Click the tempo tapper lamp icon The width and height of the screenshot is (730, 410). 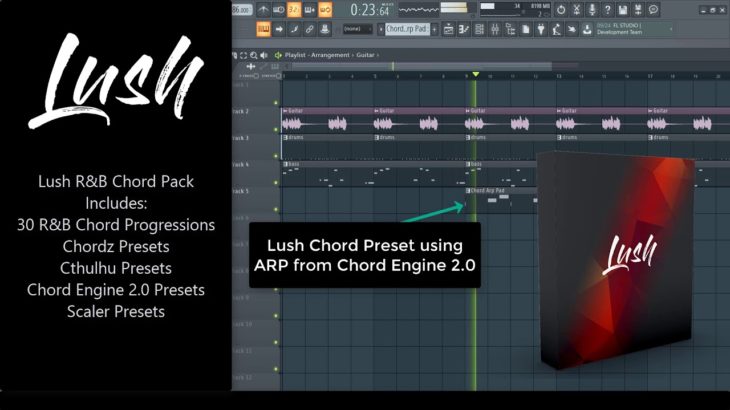(556, 29)
